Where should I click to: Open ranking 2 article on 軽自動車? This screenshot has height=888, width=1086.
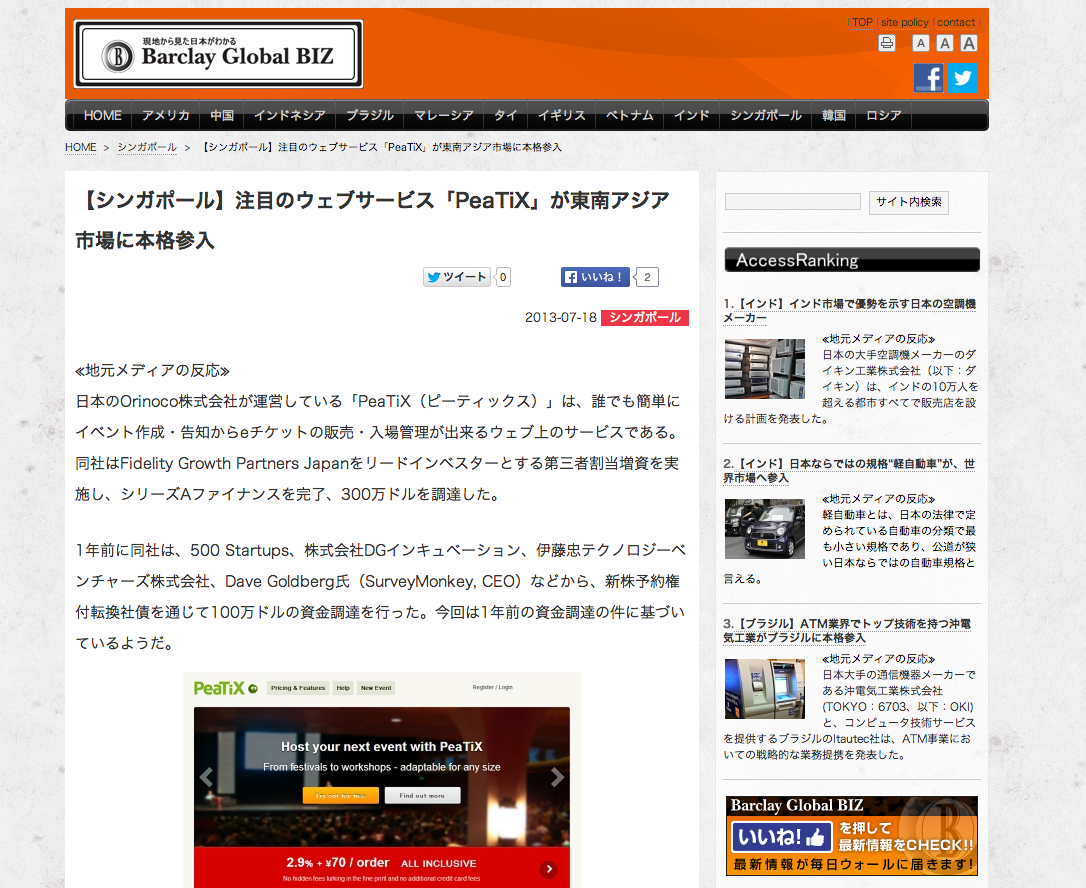[849, 470]
